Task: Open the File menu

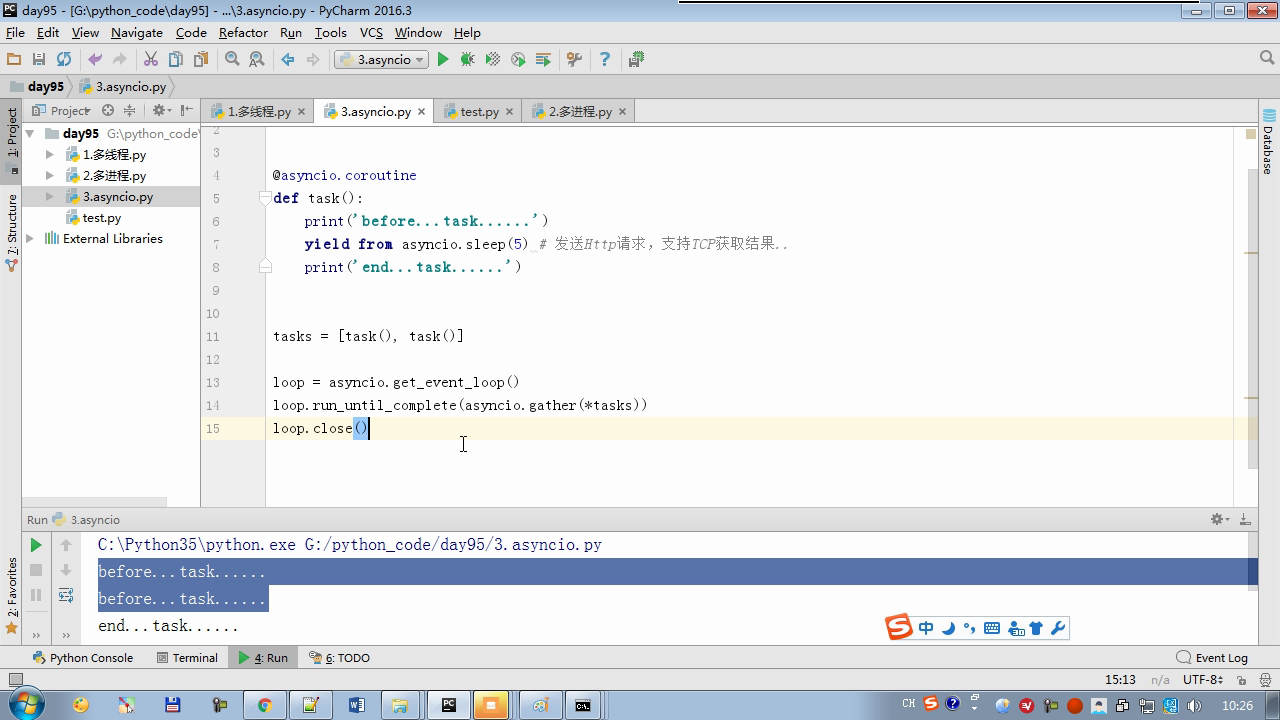Action: 15,33
